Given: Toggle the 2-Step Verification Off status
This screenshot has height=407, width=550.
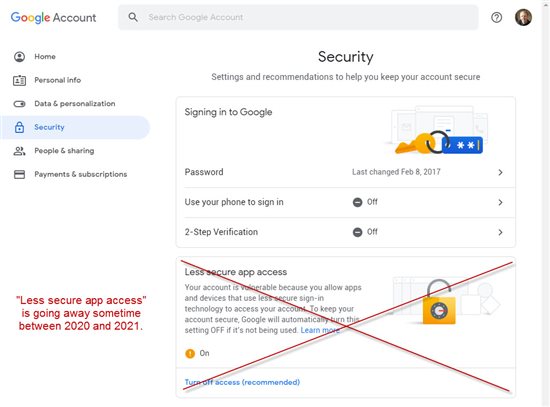Looking at the screenshot, I should 365,232.
